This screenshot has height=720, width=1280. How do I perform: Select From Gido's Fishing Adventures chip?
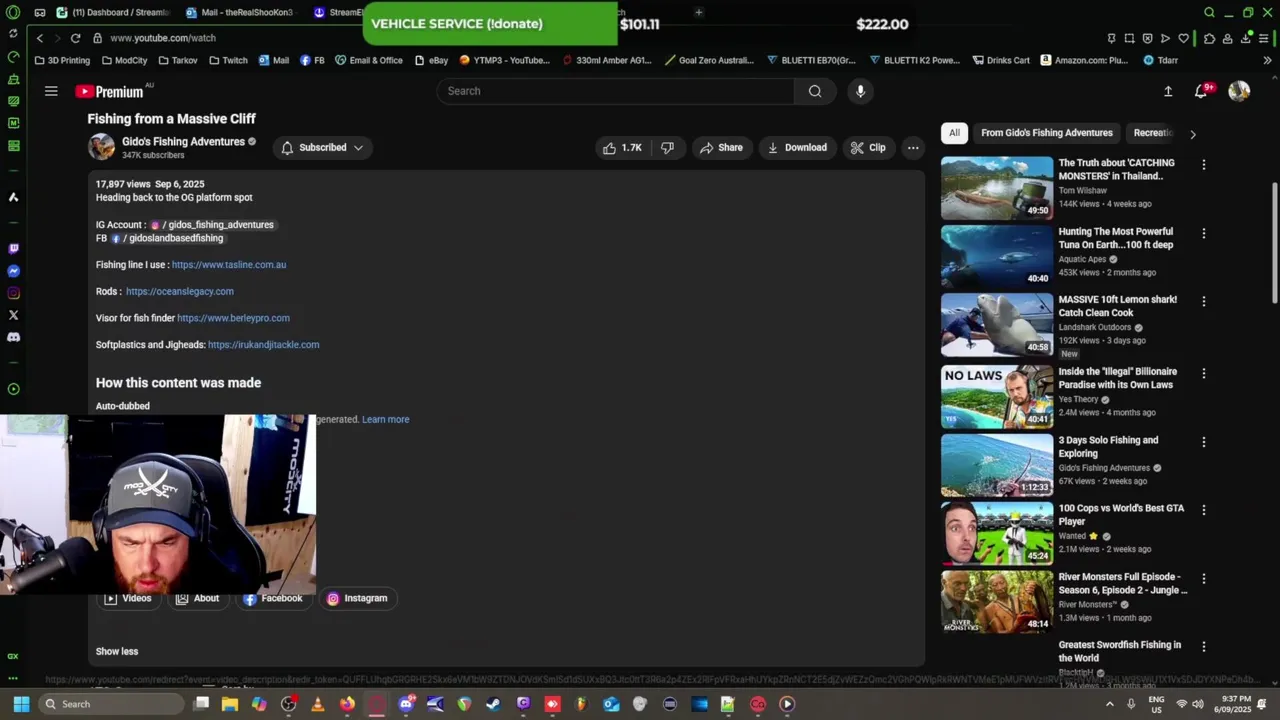click(x=1047, y=133)
